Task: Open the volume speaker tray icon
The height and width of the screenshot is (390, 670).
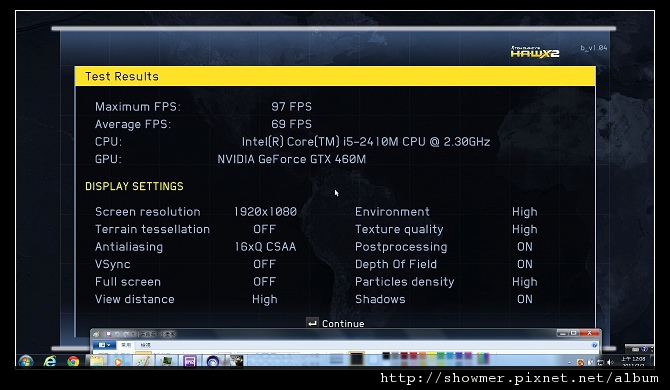Action: click(x=610, y=362)
